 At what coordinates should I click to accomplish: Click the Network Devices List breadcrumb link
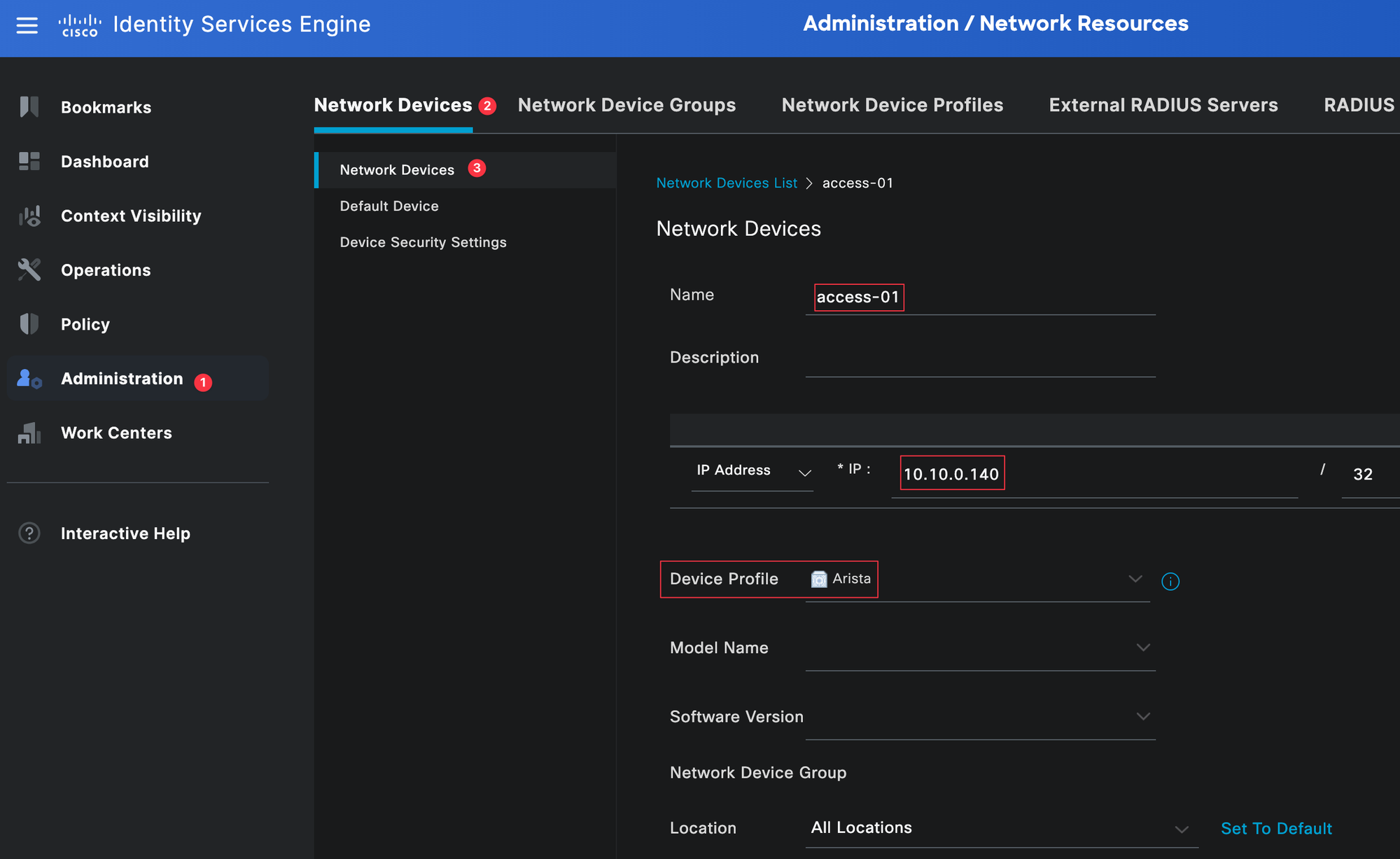point(727,183)
